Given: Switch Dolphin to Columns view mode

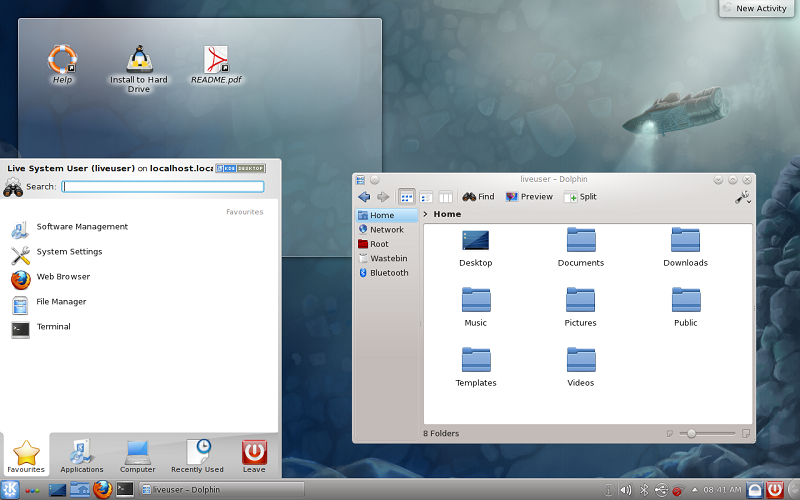Looking at the screenshot, I should 445,197.
